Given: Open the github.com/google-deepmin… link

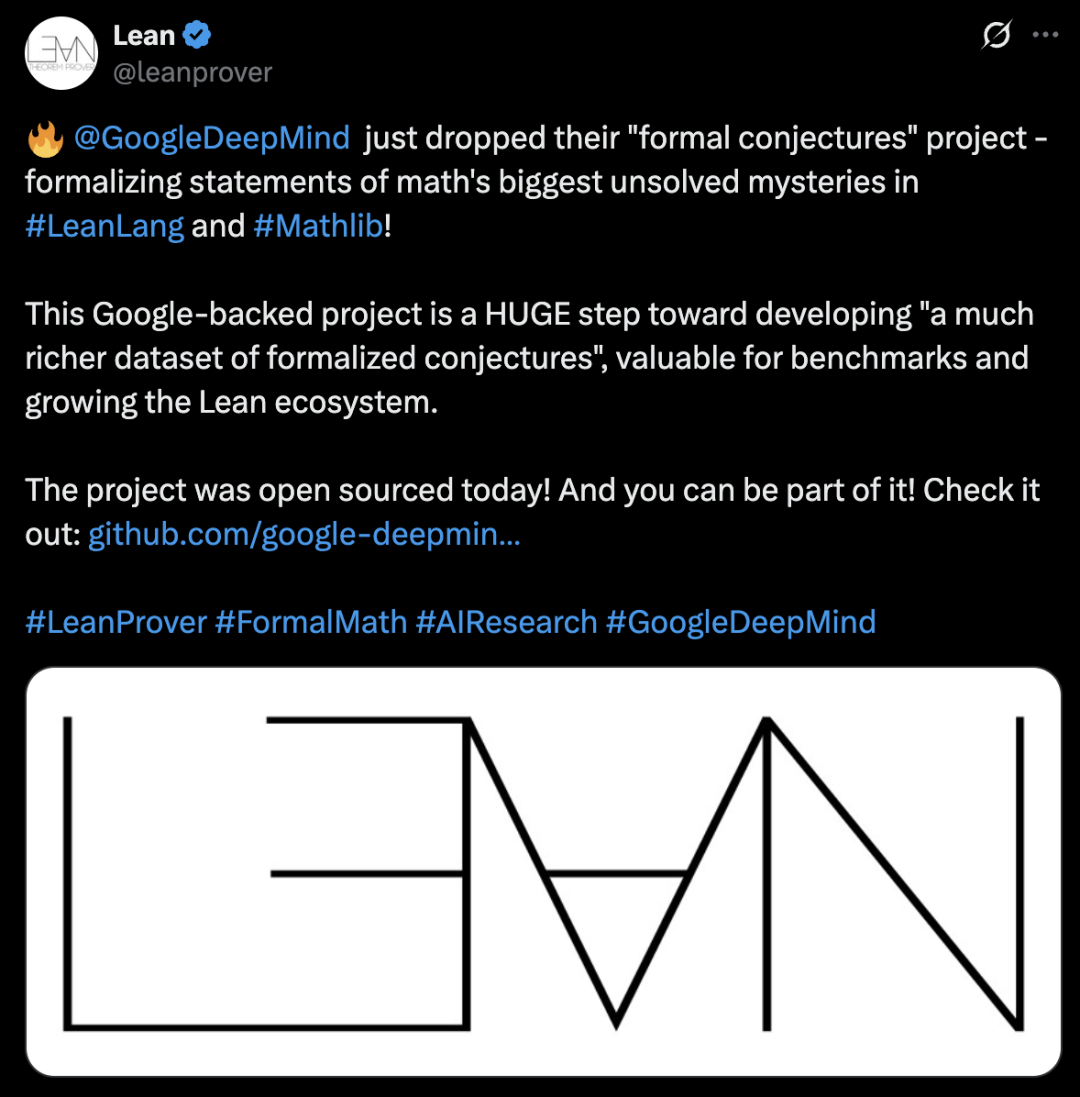Looking at the screenshot, I should tap(304, 535).
